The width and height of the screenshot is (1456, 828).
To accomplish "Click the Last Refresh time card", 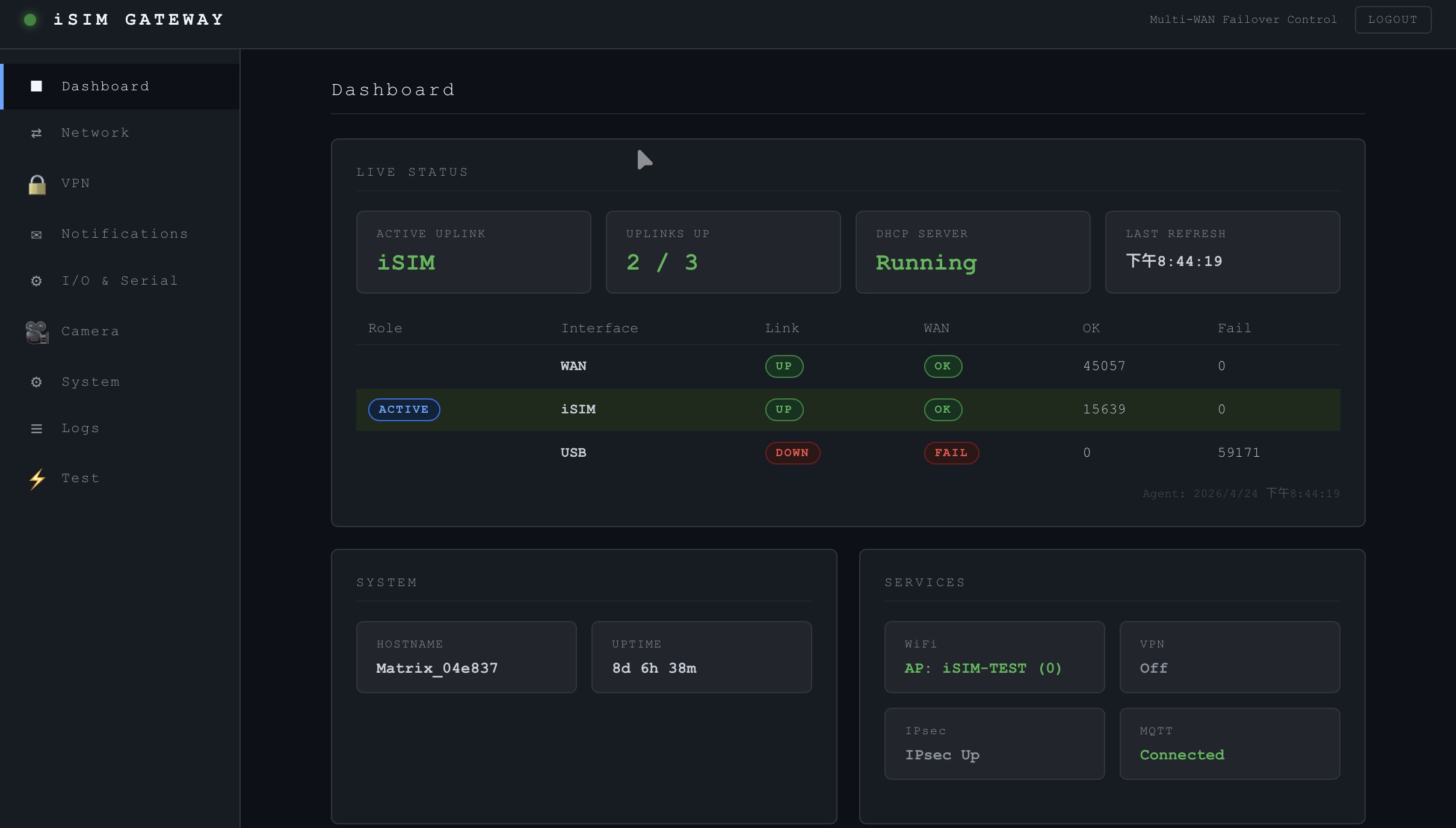I will pos(1223,252).
